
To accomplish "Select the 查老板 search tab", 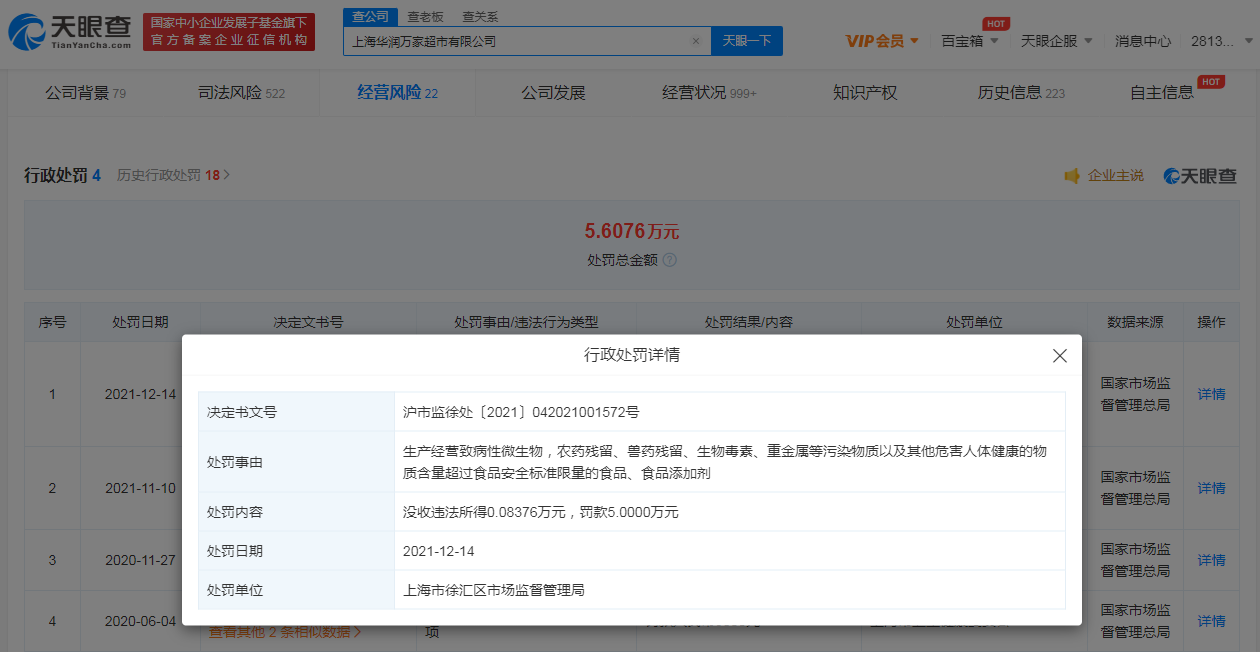I will tap(425, 17).
